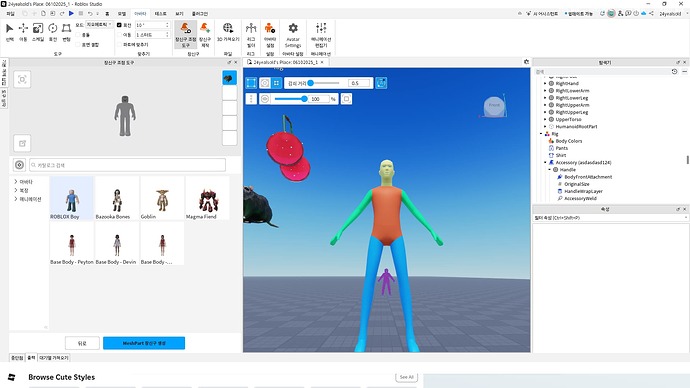
Task: Switch to the Plugins ribbon tab
Action: pyautogui.click(x=200, y=14)
